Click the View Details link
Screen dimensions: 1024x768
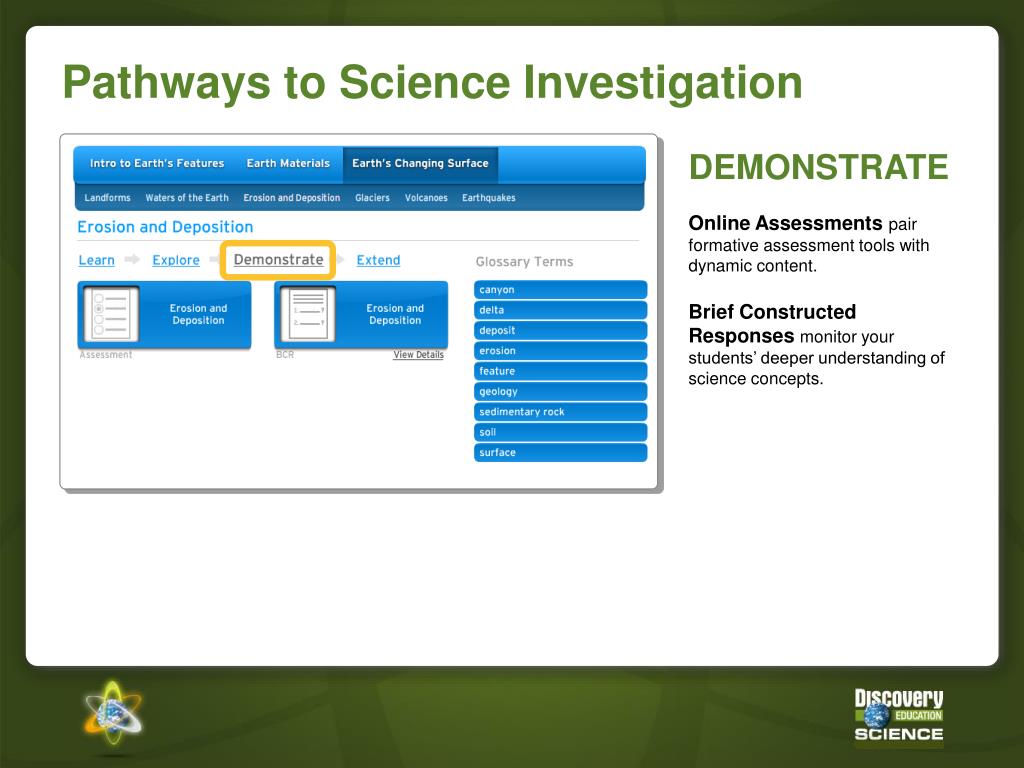[x=419, y=355]
